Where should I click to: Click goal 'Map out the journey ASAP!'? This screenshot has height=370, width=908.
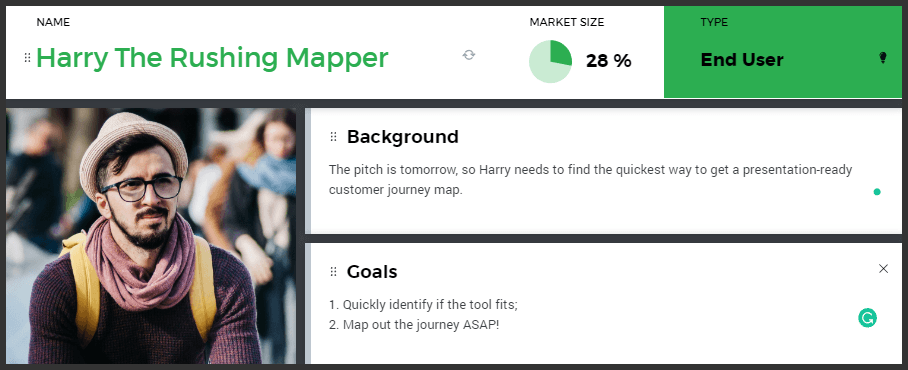tap(414, 324)
